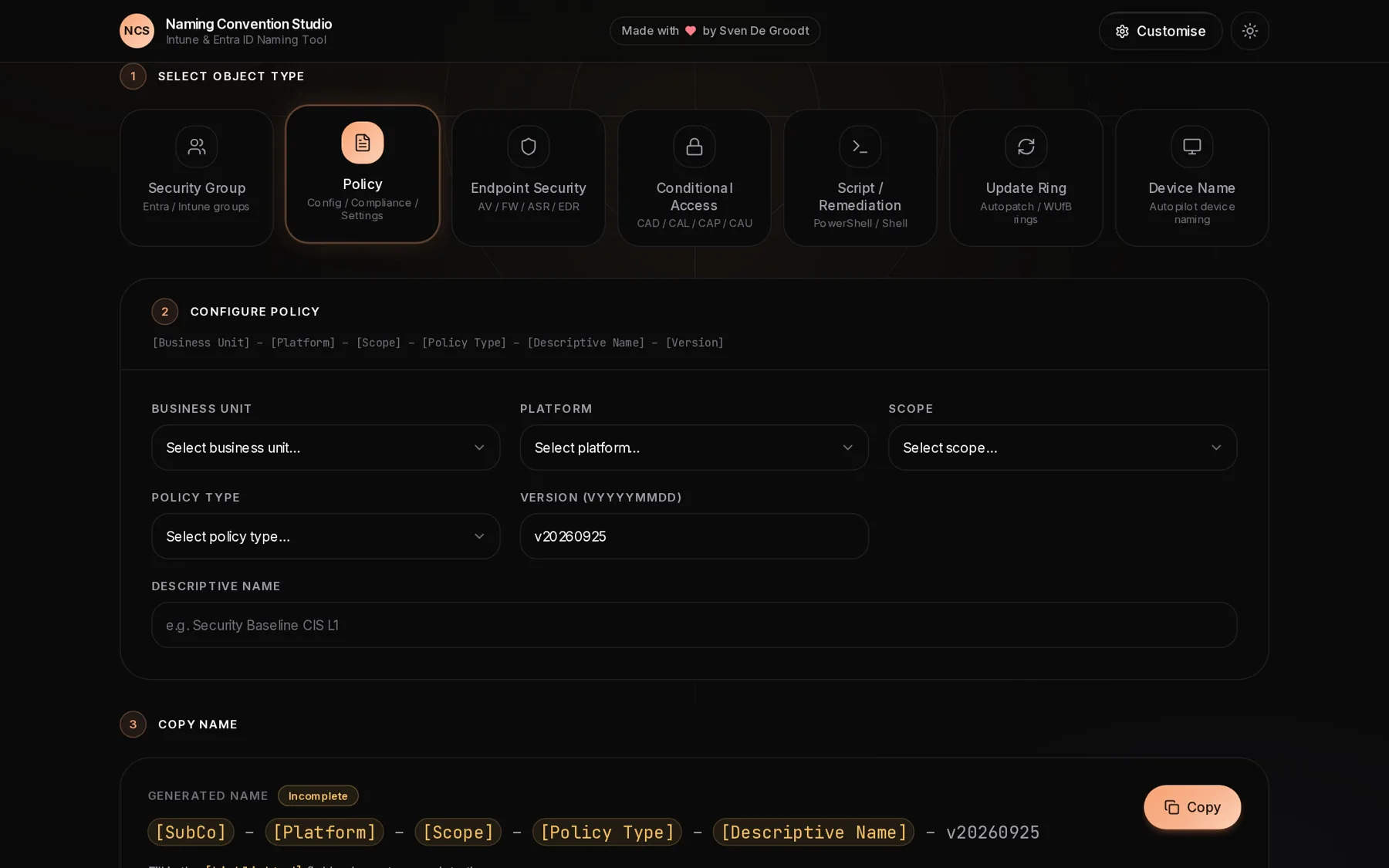Click the Script / Remediation terminal icon
1389x868 pixels.
point(860,146)
